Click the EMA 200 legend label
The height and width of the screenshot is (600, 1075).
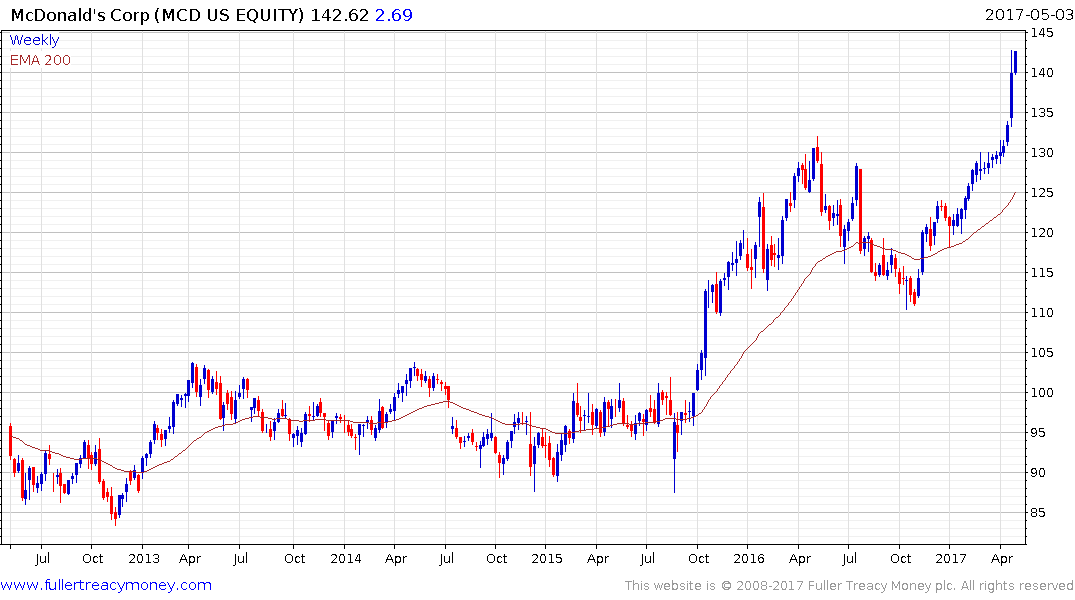click(x=40, y=60)
